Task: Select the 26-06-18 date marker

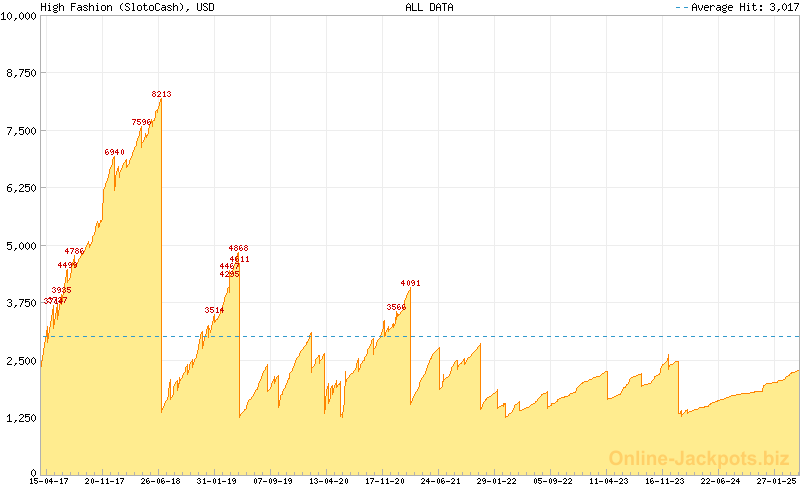Action: tap(160, 481)
